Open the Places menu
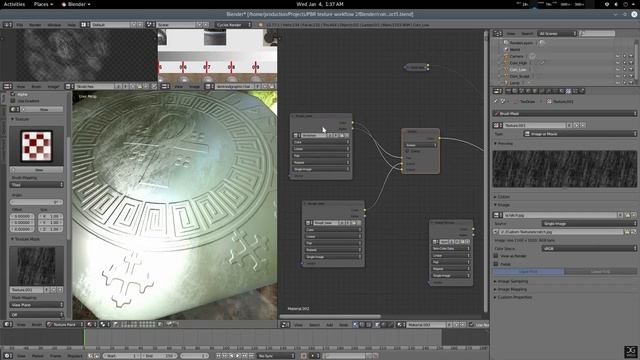The width and height of the screenshot is (640, 360). click(43, 4)
